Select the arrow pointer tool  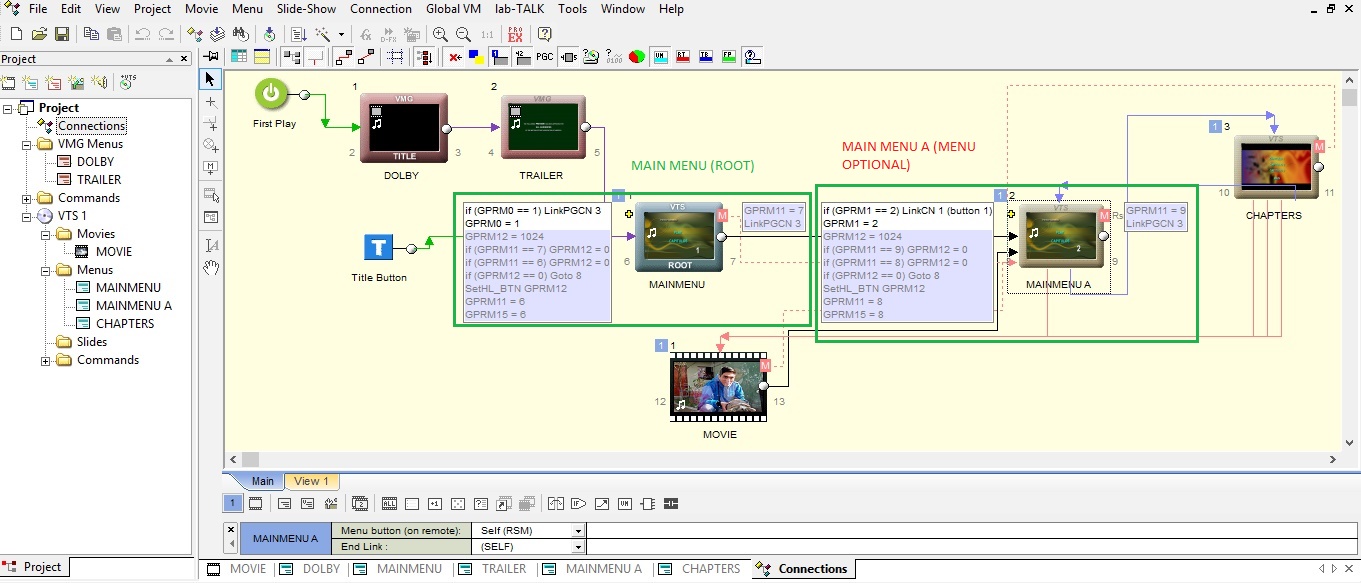[x=210, y=79]
